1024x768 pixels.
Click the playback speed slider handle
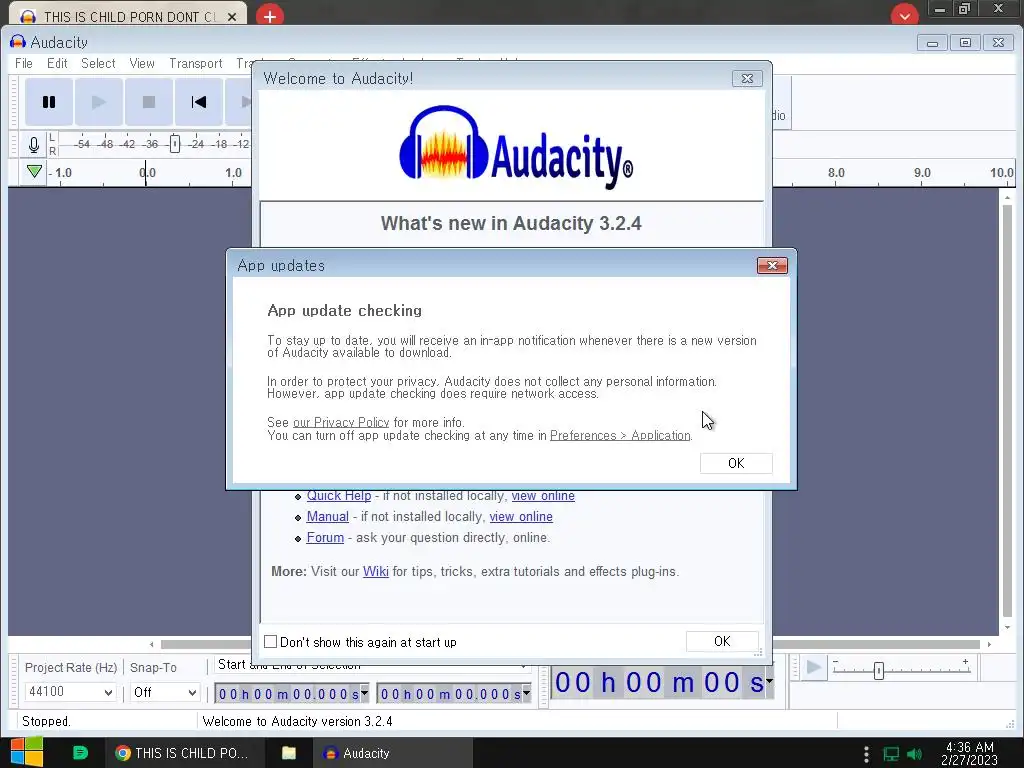pyautogui.click(x=878, y=670)
